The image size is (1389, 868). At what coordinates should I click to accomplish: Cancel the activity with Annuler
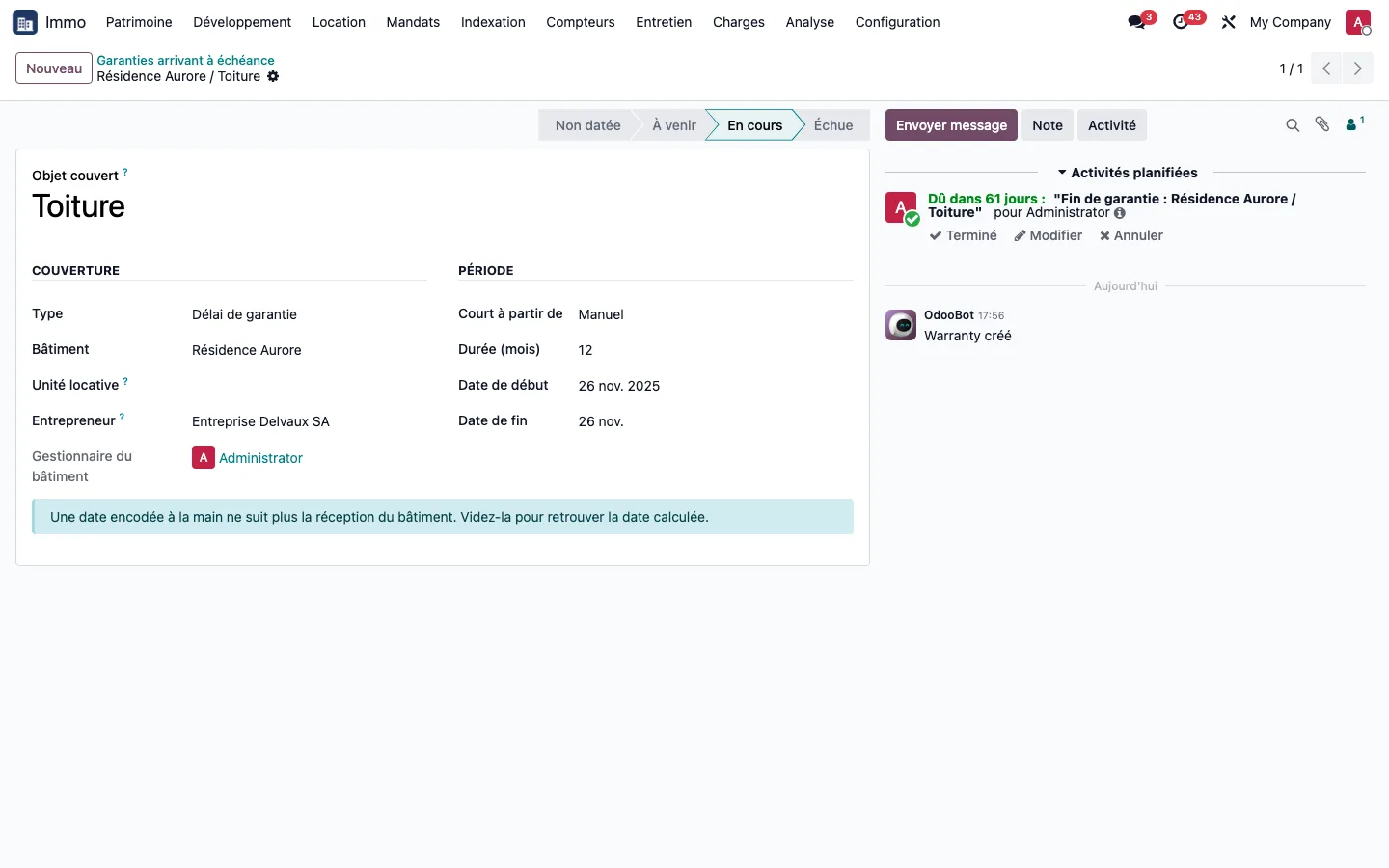click(1131, 235)
